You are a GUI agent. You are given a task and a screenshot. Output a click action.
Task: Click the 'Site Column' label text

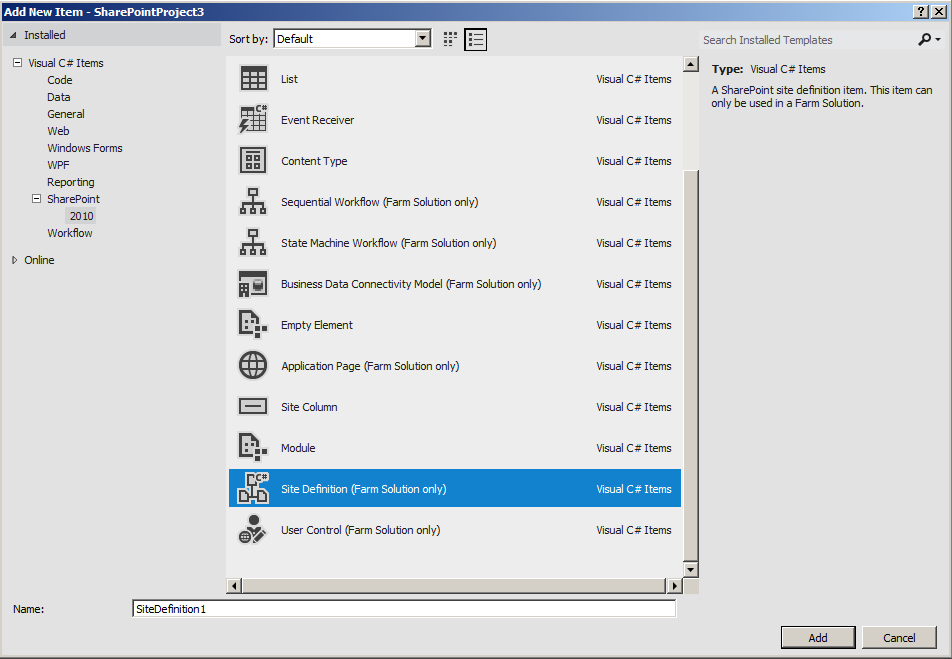(309, 407)
